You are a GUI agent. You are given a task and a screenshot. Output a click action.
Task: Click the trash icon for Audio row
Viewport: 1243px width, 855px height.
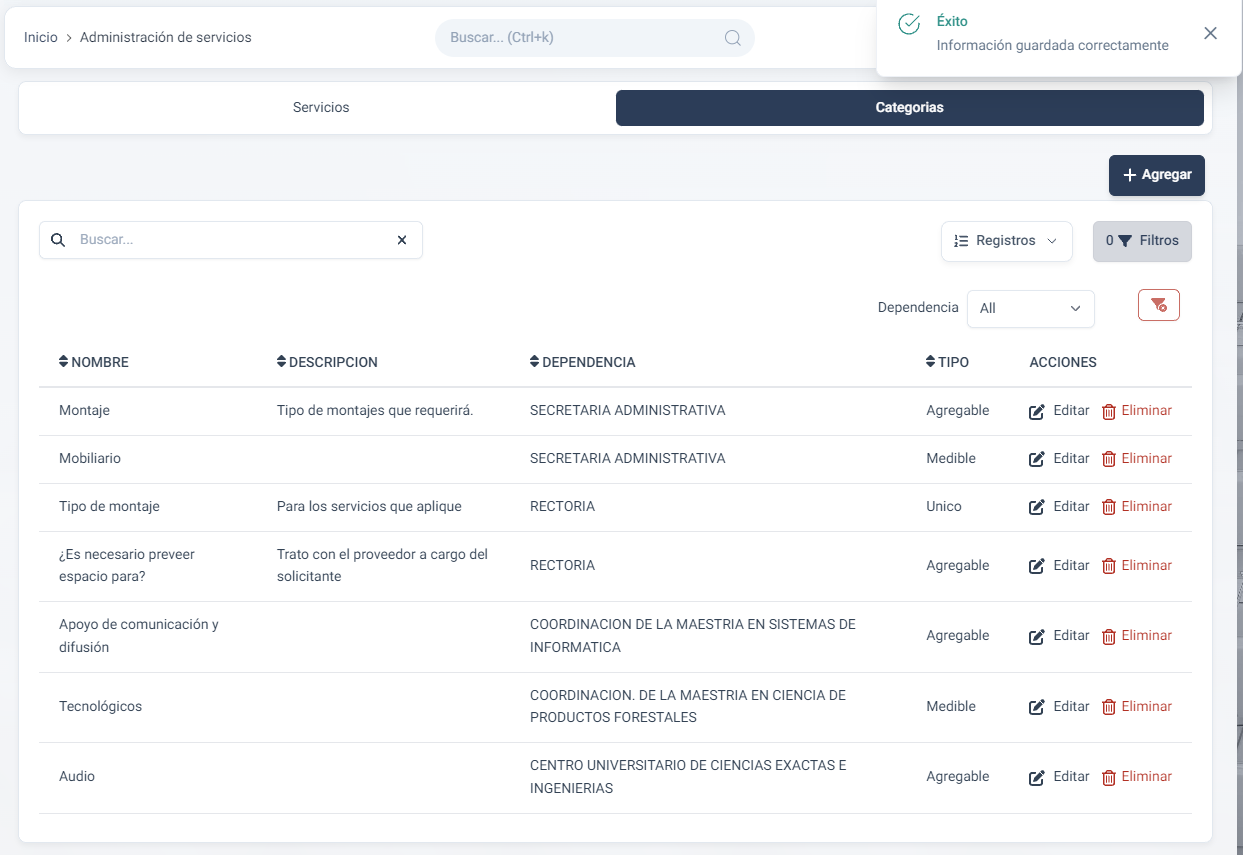[x=1108, y=777]
